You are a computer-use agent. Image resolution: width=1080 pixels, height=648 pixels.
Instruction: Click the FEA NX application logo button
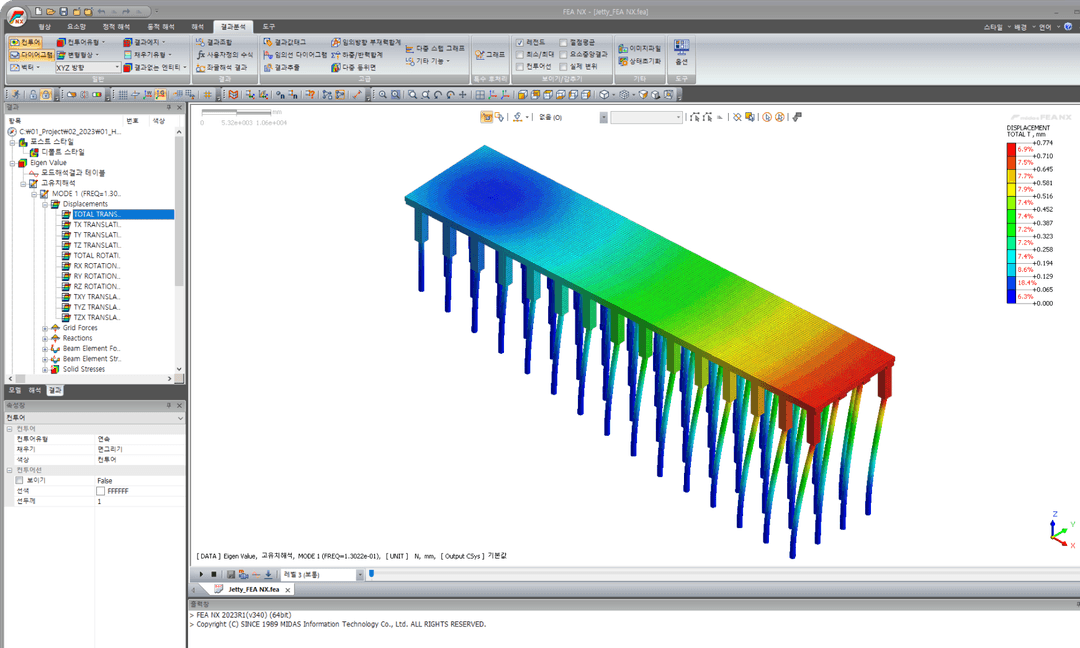tap(15, 16)
